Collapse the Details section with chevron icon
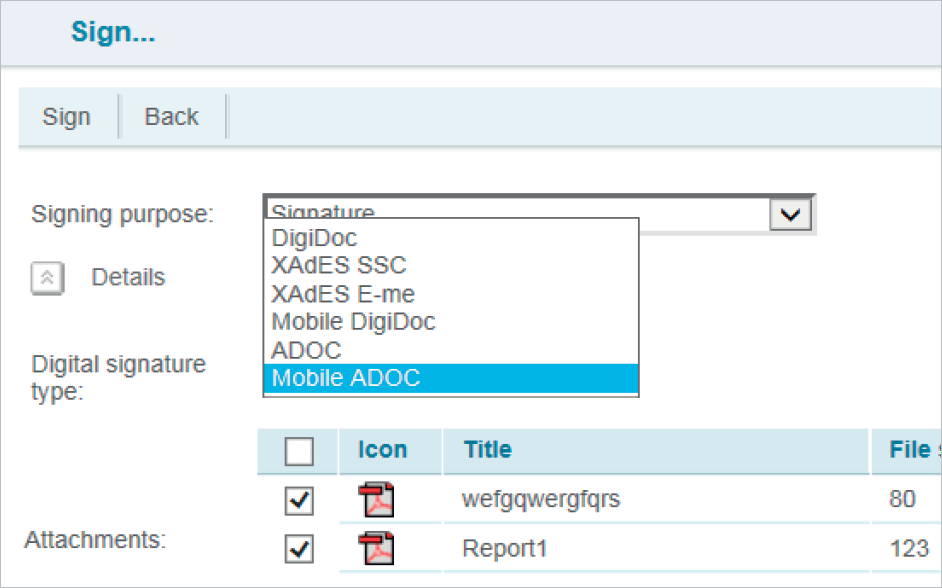Image resolution: width=942 pixels, height=588 pixels. click(47, 278)
